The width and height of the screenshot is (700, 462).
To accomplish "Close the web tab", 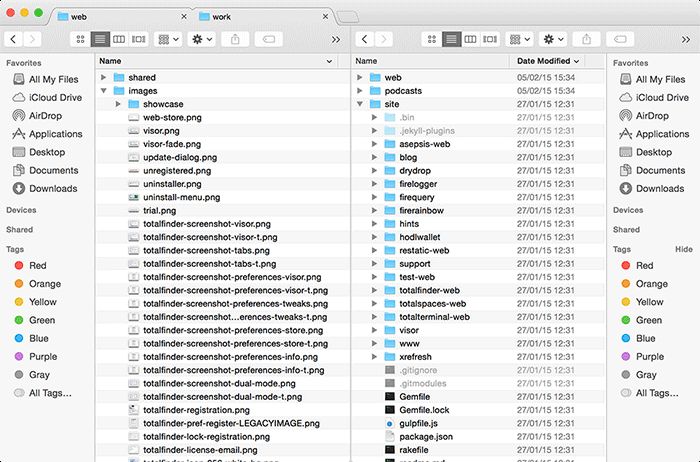I will [x=184, y=17].
